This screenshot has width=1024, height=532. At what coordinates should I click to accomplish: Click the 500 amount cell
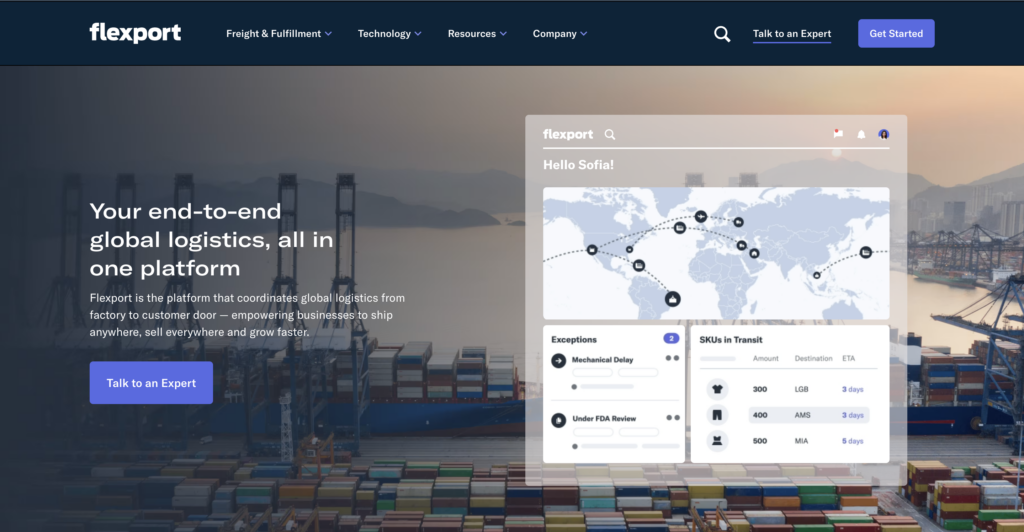point(760,441)
